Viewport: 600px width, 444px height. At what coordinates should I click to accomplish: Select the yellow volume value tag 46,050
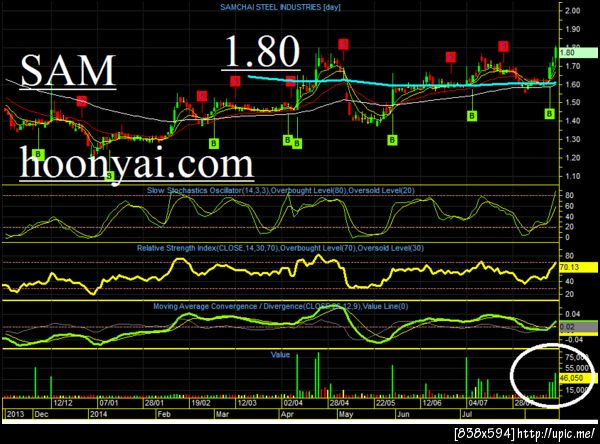tap(576, 378)
